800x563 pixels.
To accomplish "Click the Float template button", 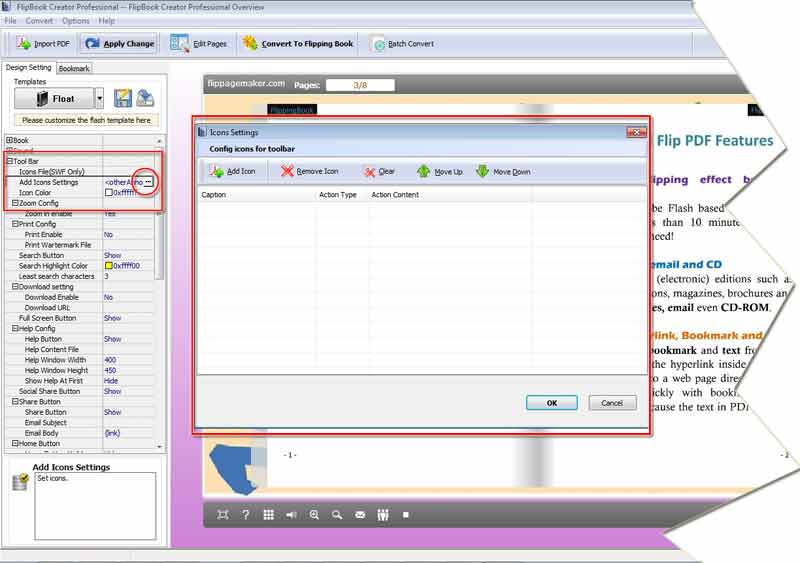I will 55,98.
